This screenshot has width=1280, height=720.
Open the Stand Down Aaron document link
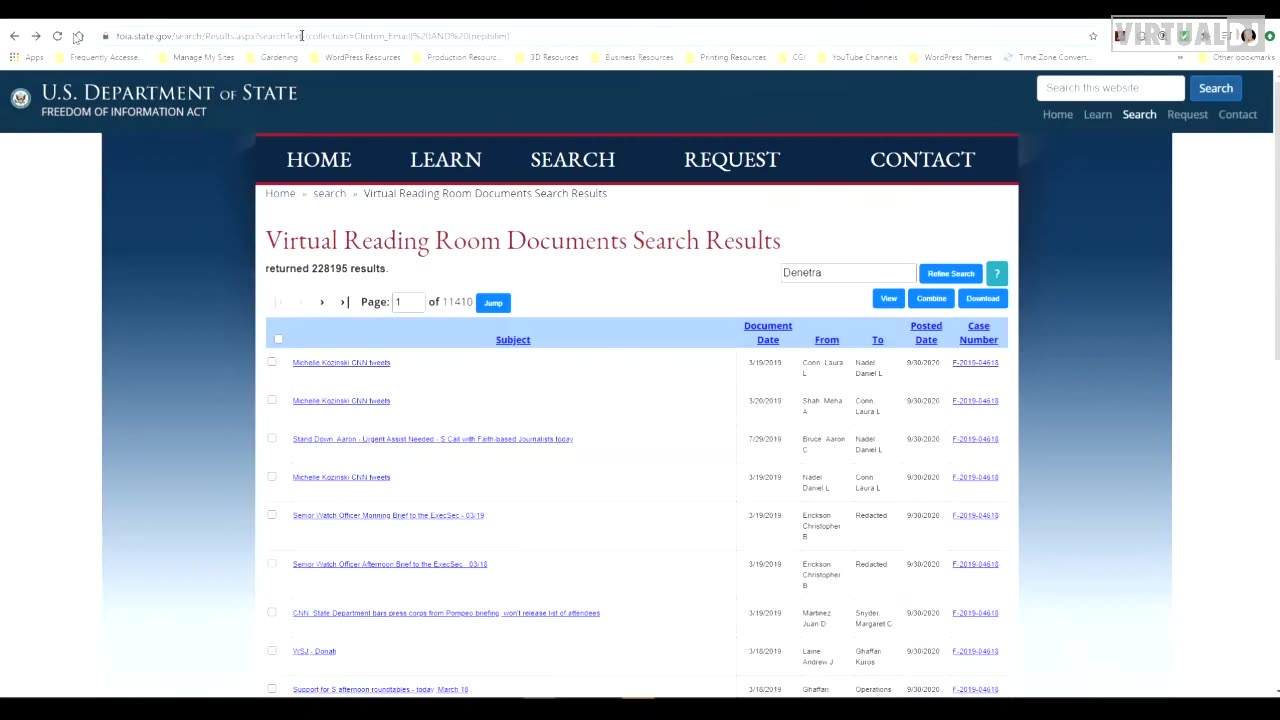[x=433, y=439]
